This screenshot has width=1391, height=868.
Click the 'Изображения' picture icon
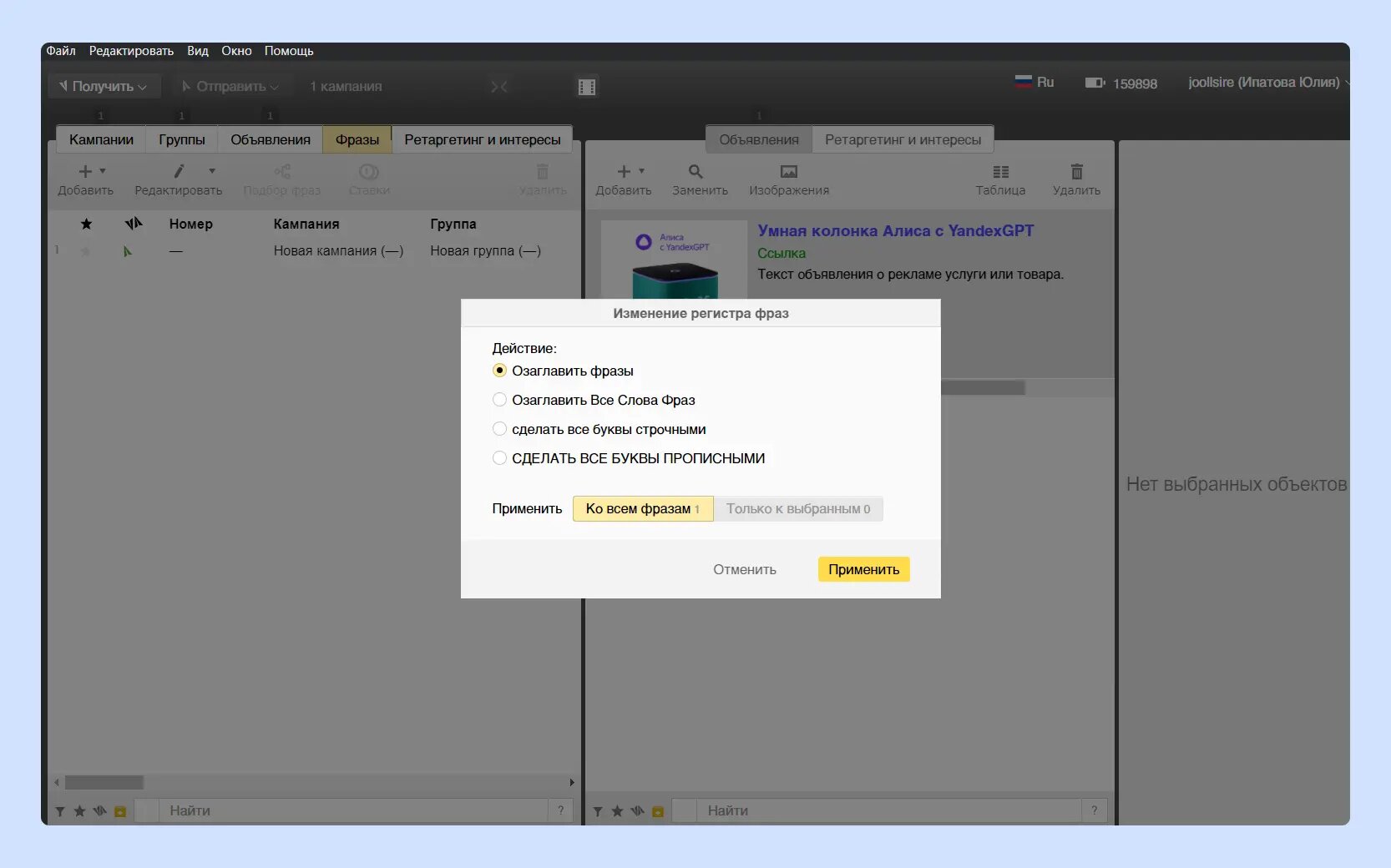pyautogui.click(x=789, y=172)
